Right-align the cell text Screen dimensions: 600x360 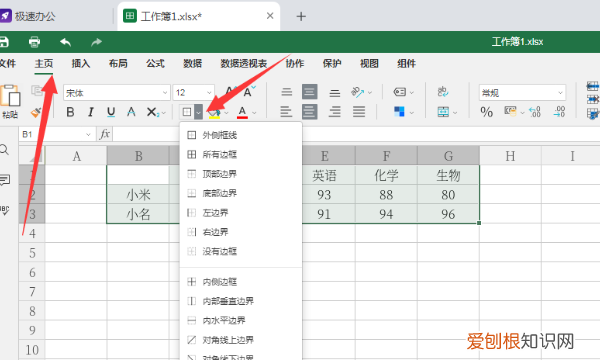[335, 112]
